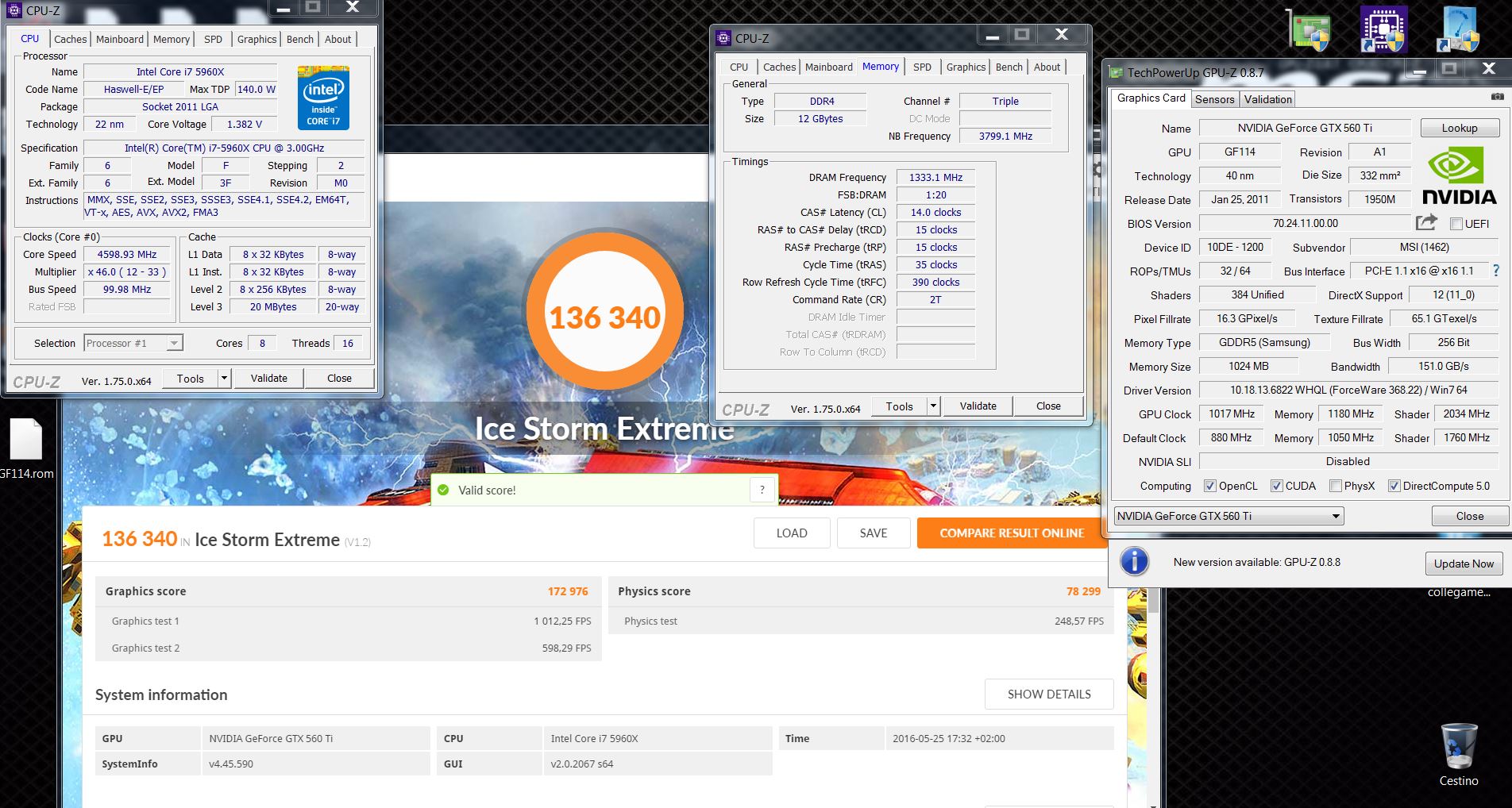Open Bench tab in left CPU-Z window
The height and width of the screenshot is (808, 1512).
(x=300, y=39)
